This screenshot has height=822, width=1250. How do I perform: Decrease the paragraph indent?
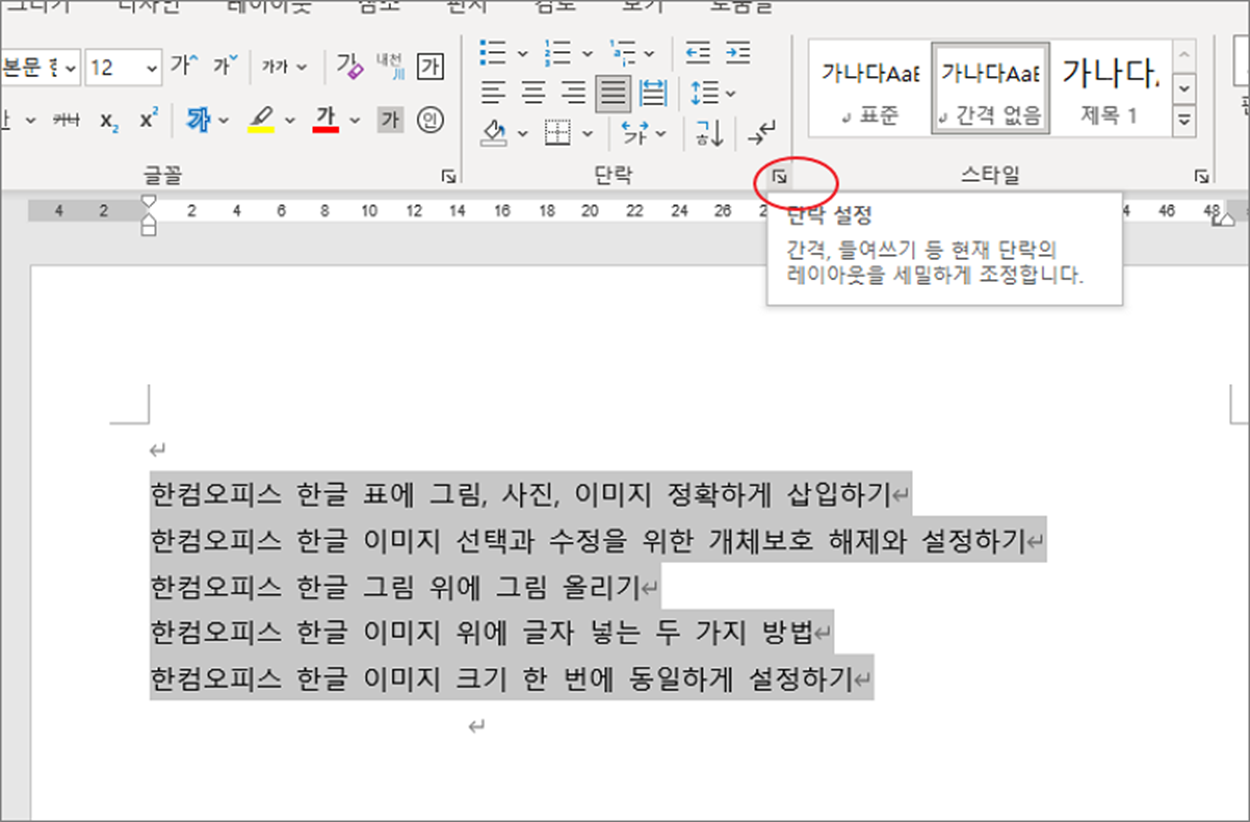(x=698, y=53)
